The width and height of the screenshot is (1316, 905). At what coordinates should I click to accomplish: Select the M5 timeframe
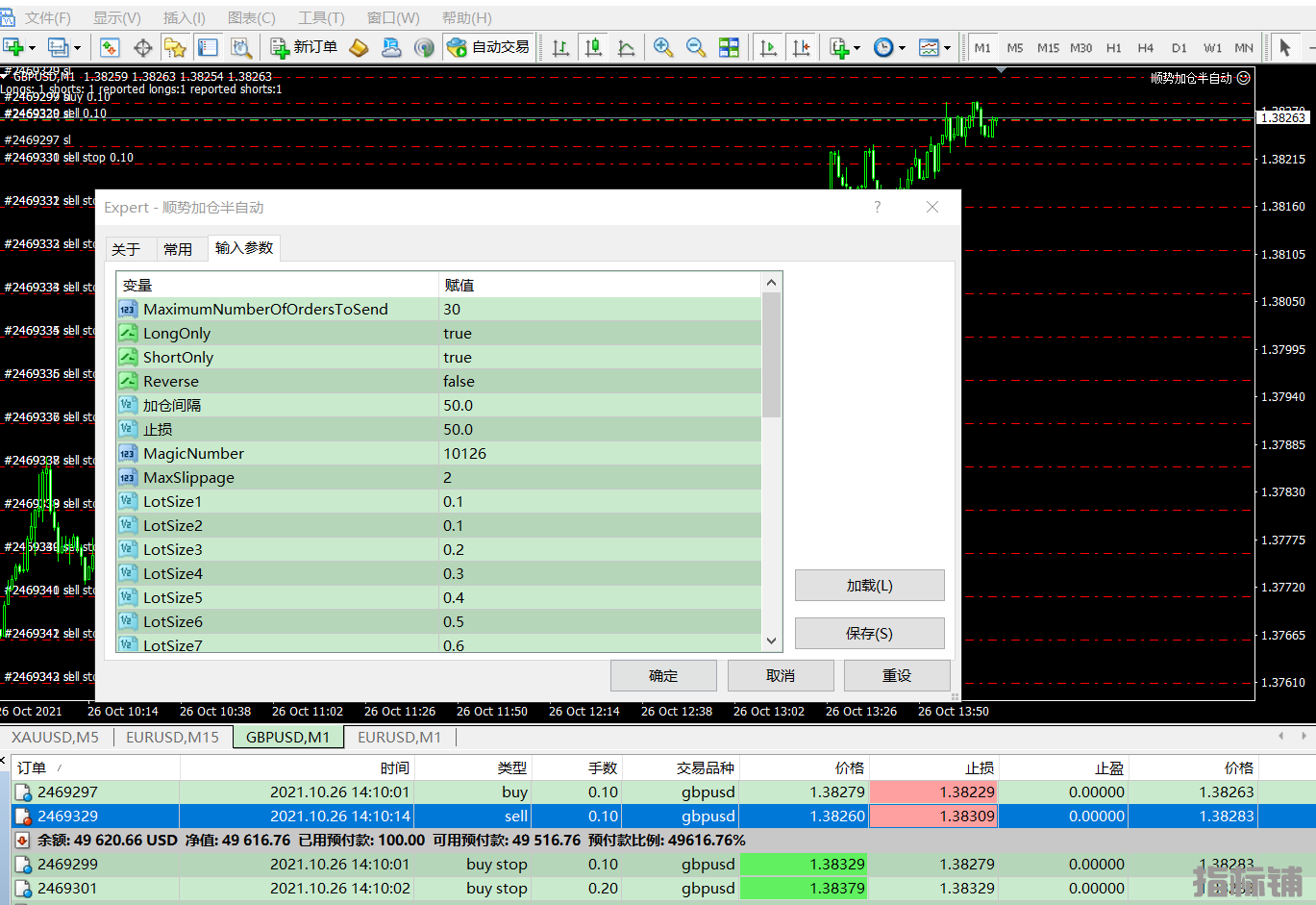[1015, 47]
